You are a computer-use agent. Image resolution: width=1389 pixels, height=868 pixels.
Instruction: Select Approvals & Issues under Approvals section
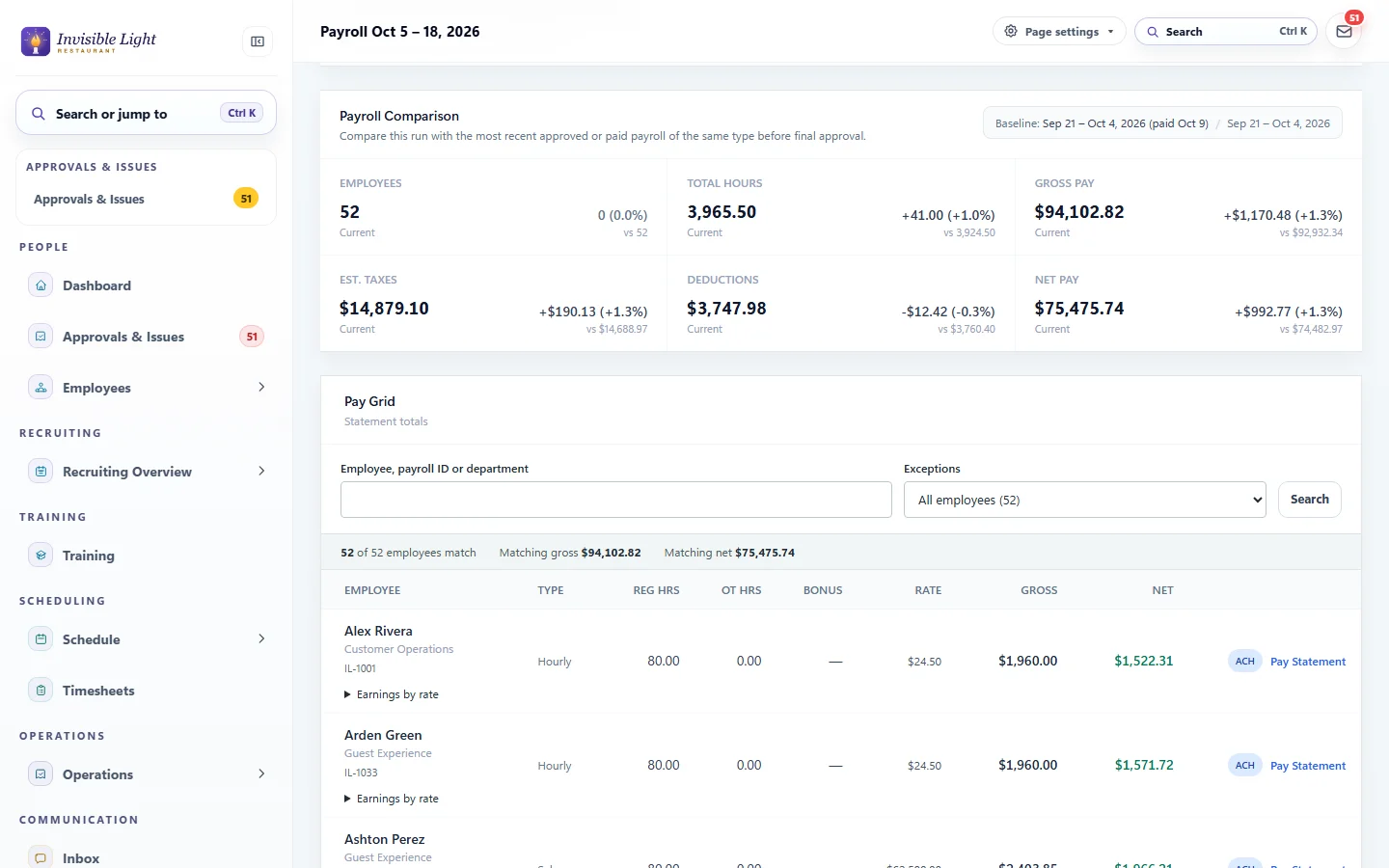tap(147, 199)
